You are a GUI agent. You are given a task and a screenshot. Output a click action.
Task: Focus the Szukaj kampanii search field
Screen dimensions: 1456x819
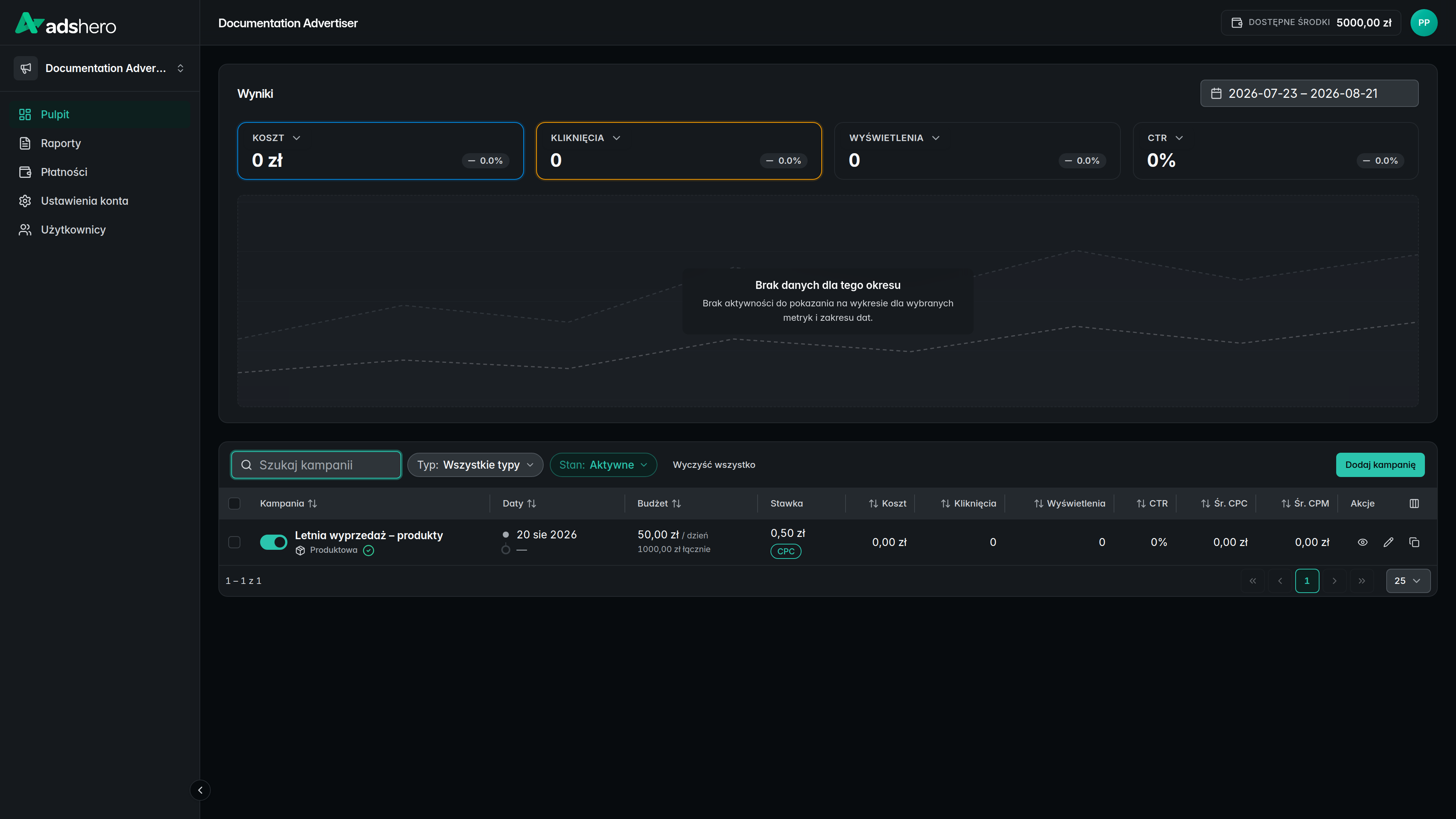click(316, 464)
